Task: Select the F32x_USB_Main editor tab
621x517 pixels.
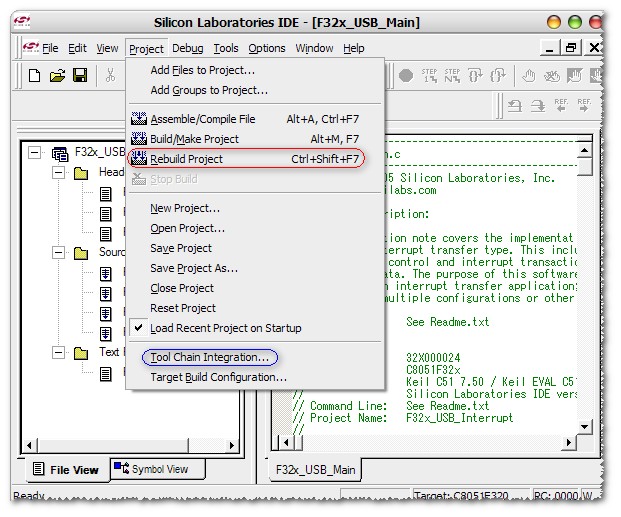Action: [315, 470]
